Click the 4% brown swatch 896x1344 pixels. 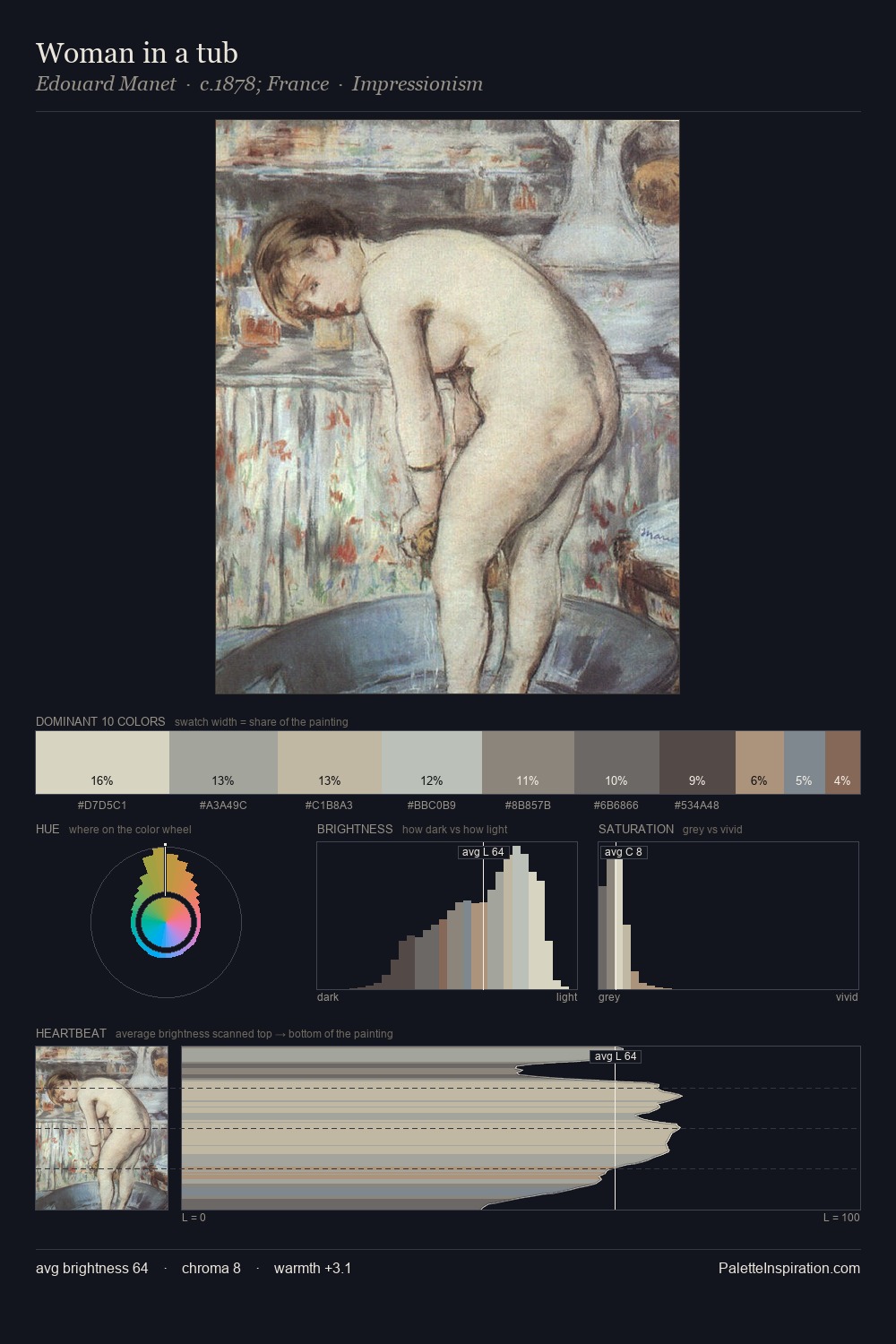(842, 762)
